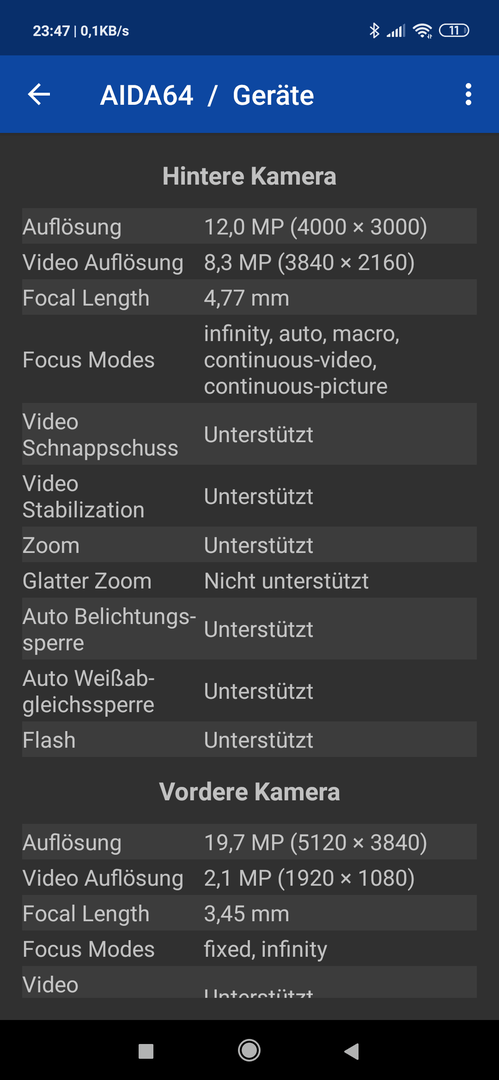The image size is (499, 1080).
Task: Select front camera Auflösung 19,7 MP row
Action: click(x=250, y=842)
